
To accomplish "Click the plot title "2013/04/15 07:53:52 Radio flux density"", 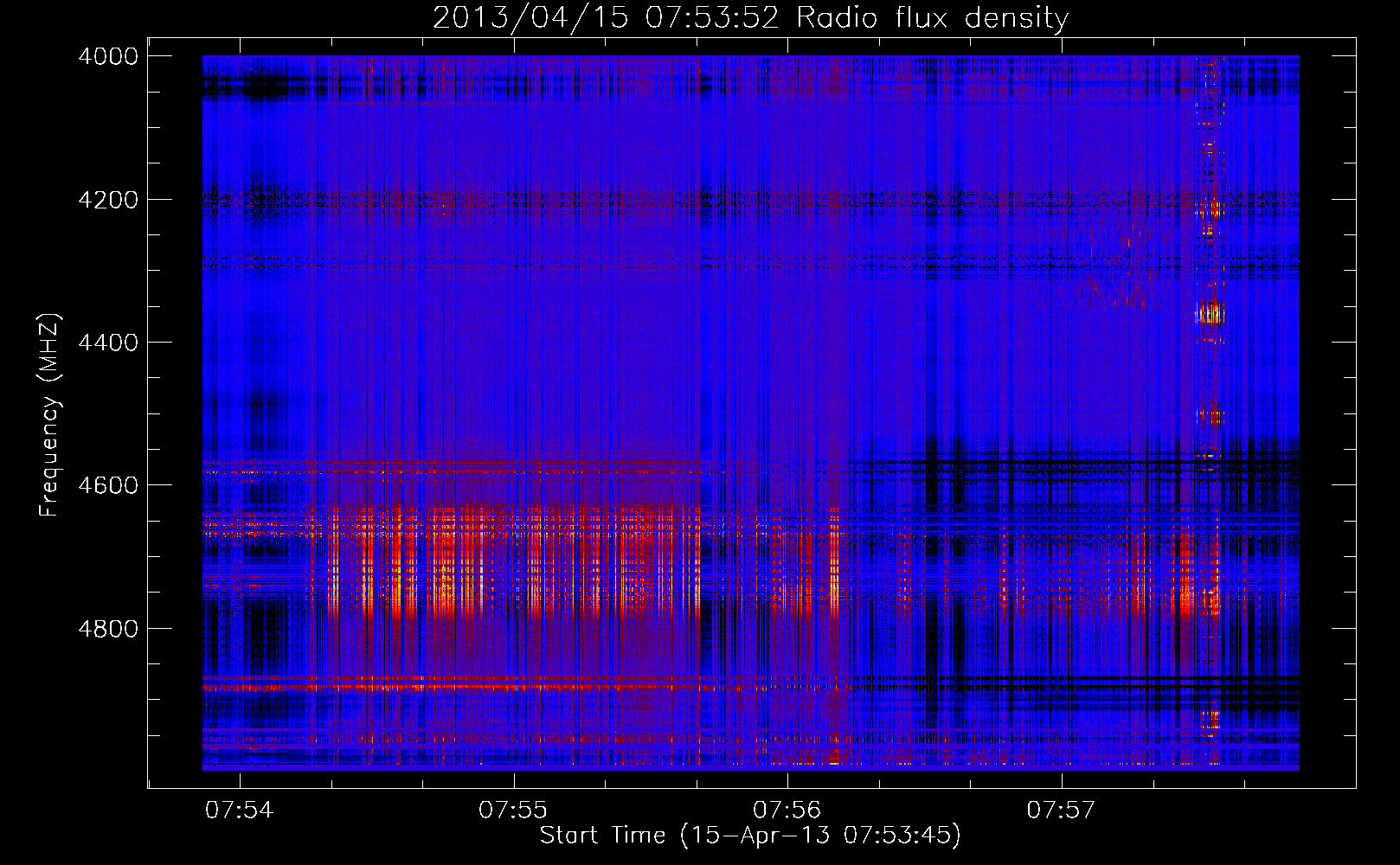I will [750, 18].
